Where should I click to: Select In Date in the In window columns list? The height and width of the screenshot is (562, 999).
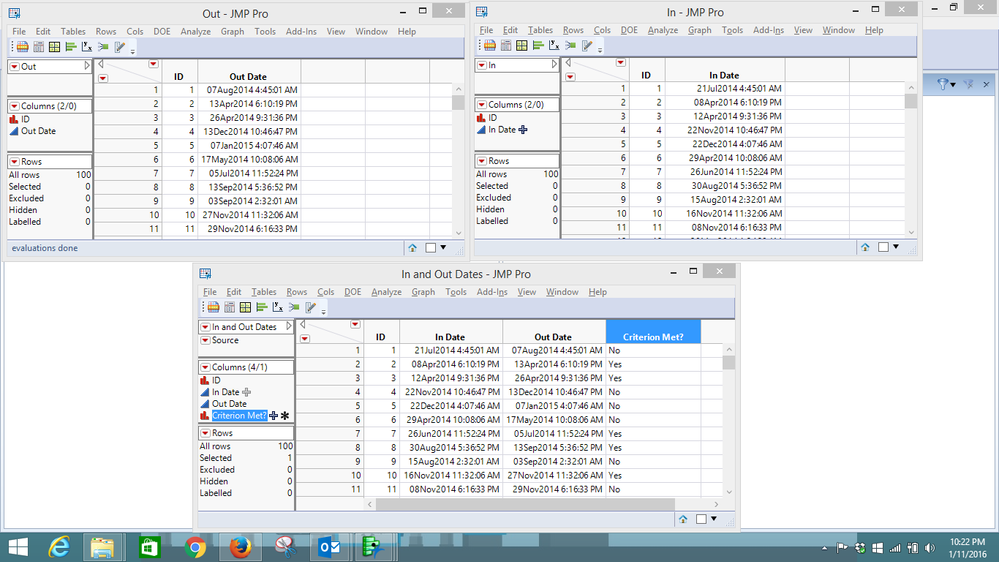[x=502, y=129]
